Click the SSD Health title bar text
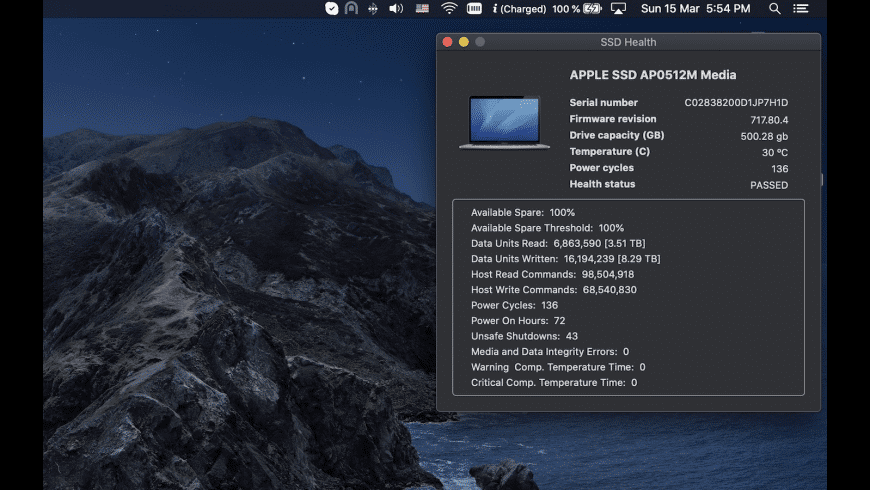The height and width of the screenshot is (490, 870). pyautogui.click(x=628, y=42)
